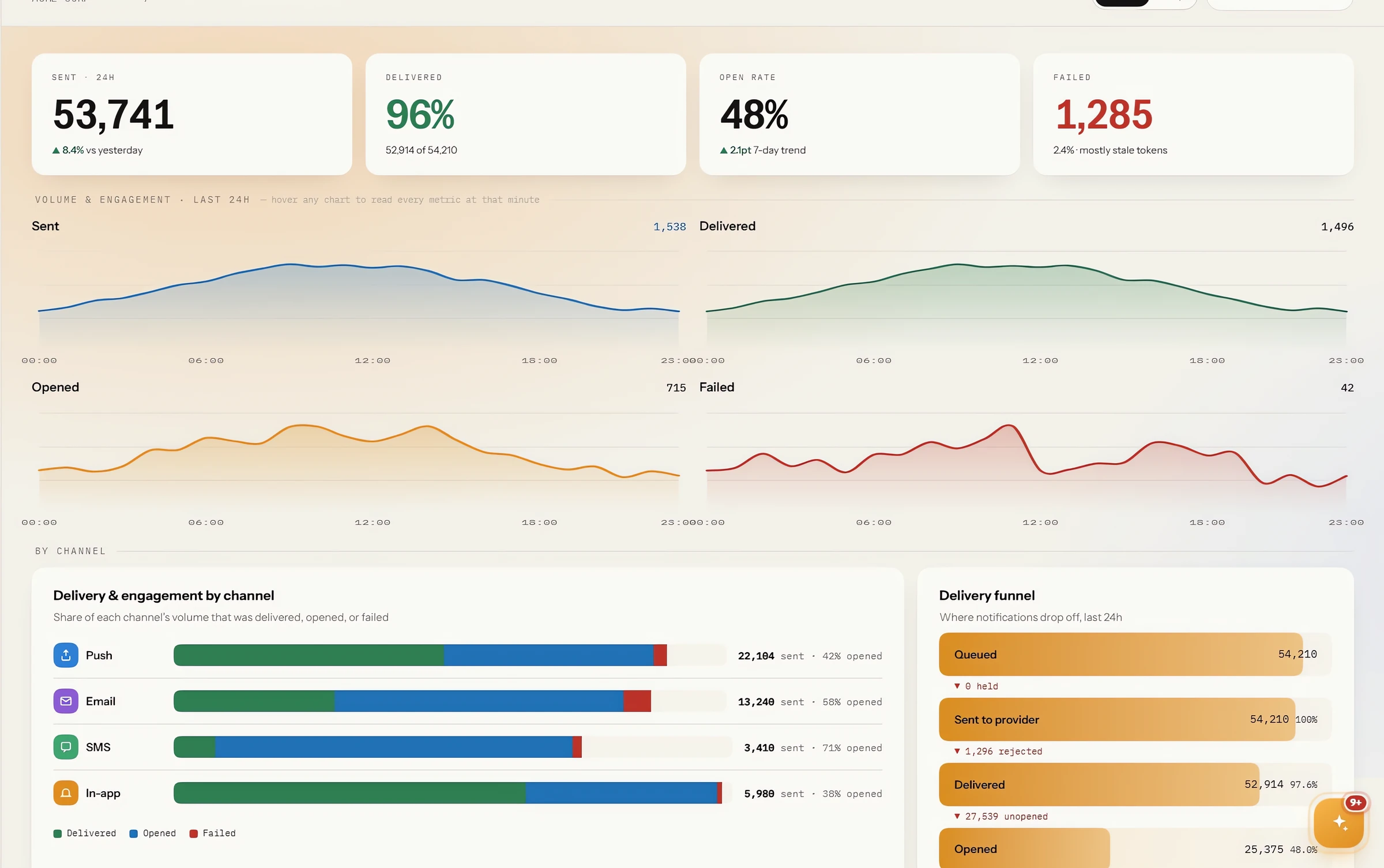Click the green Delivered legend swatch
Screen dimensions: 1384x868
[x=58, y=833]
